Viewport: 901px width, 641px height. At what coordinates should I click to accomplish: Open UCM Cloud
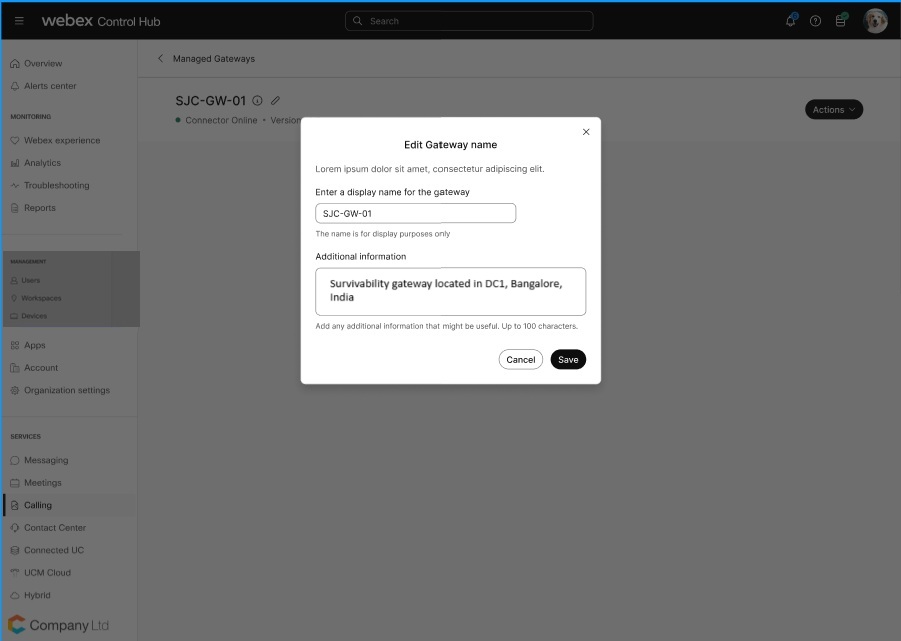pos(47,573)
